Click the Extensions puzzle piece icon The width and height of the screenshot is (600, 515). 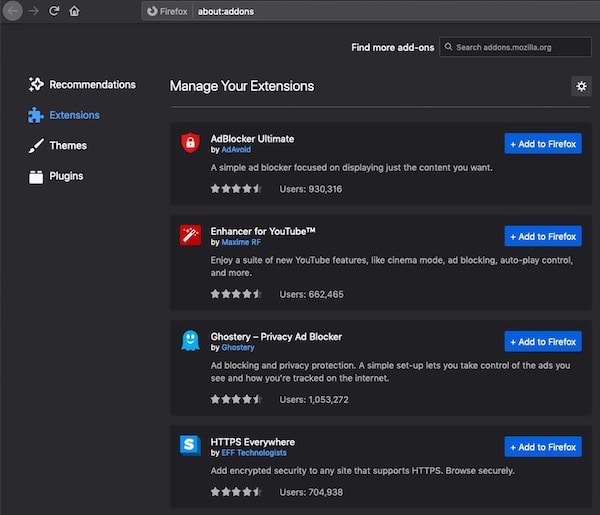36,115
